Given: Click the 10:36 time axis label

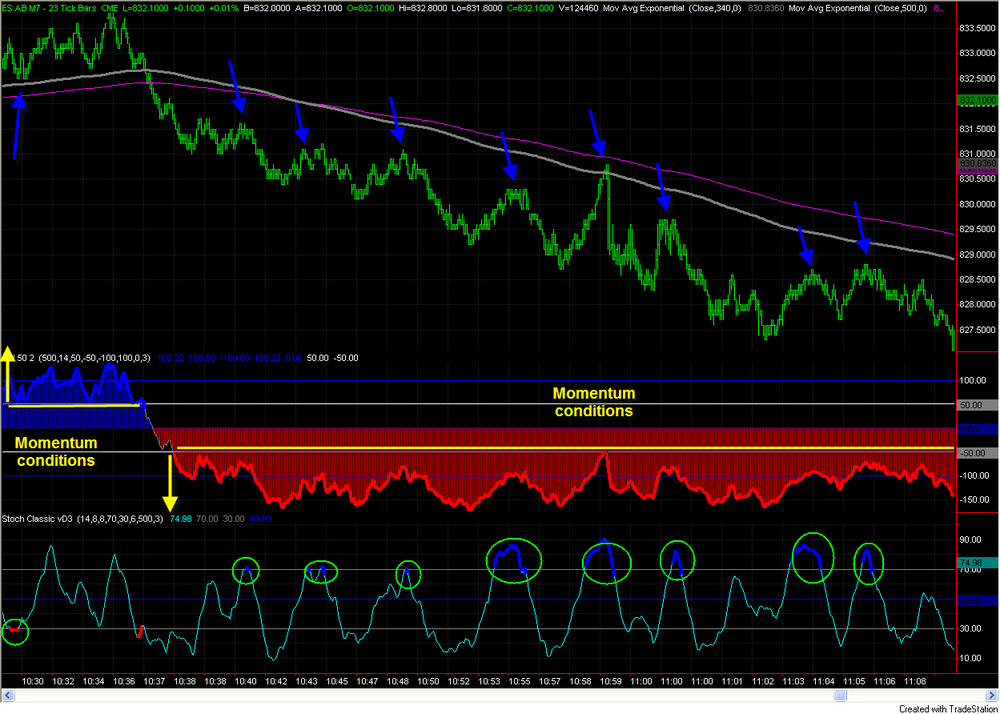Looking at the screenshot, I should click(125, 682).
